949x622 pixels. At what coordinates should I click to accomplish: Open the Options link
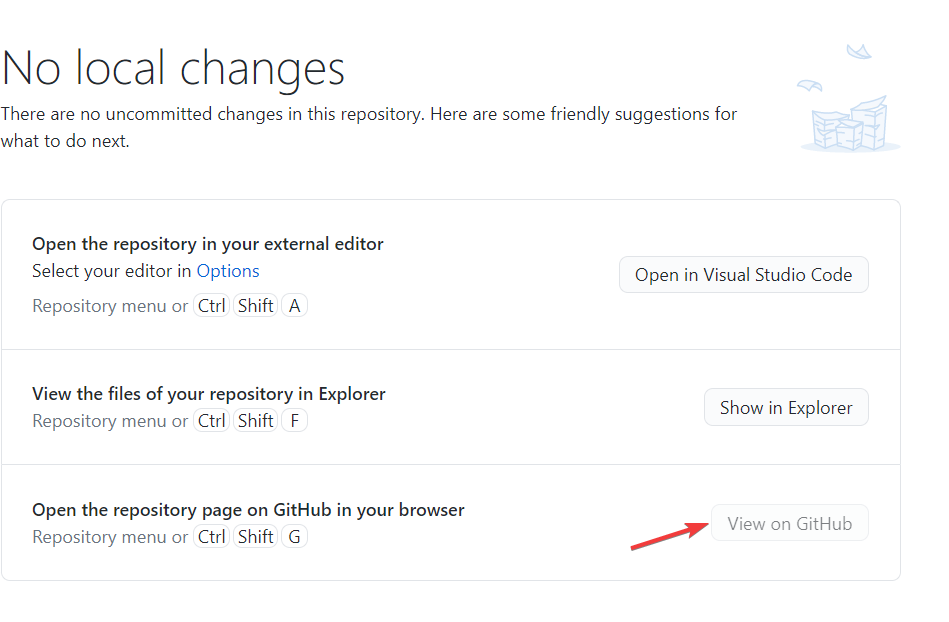[x=227, y=270]
